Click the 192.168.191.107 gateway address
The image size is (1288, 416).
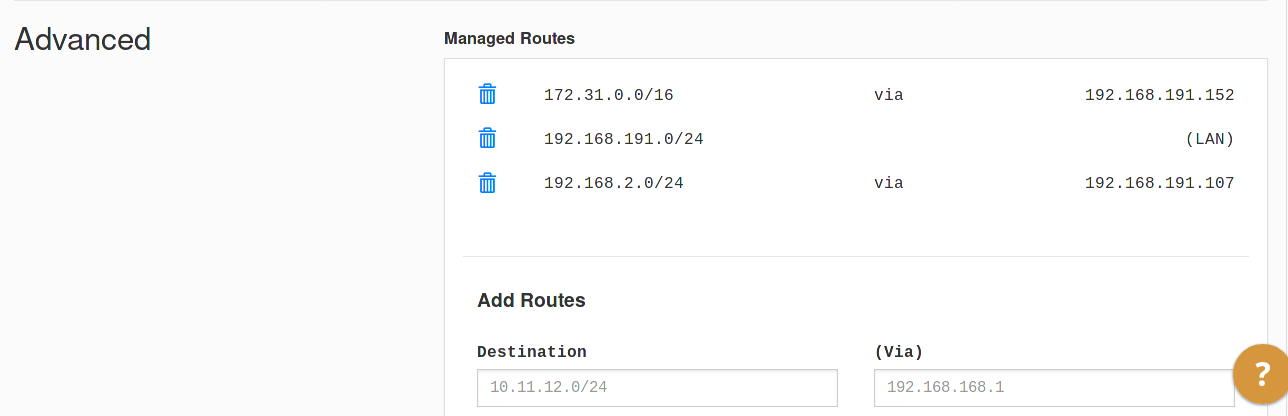coord(1159,184)
